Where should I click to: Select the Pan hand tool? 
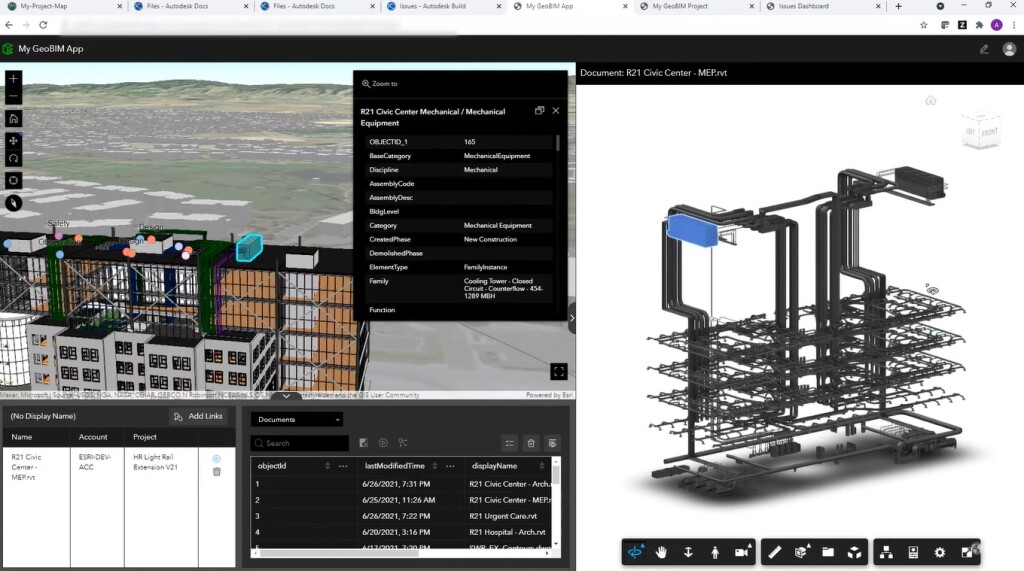tap(661, 552)
